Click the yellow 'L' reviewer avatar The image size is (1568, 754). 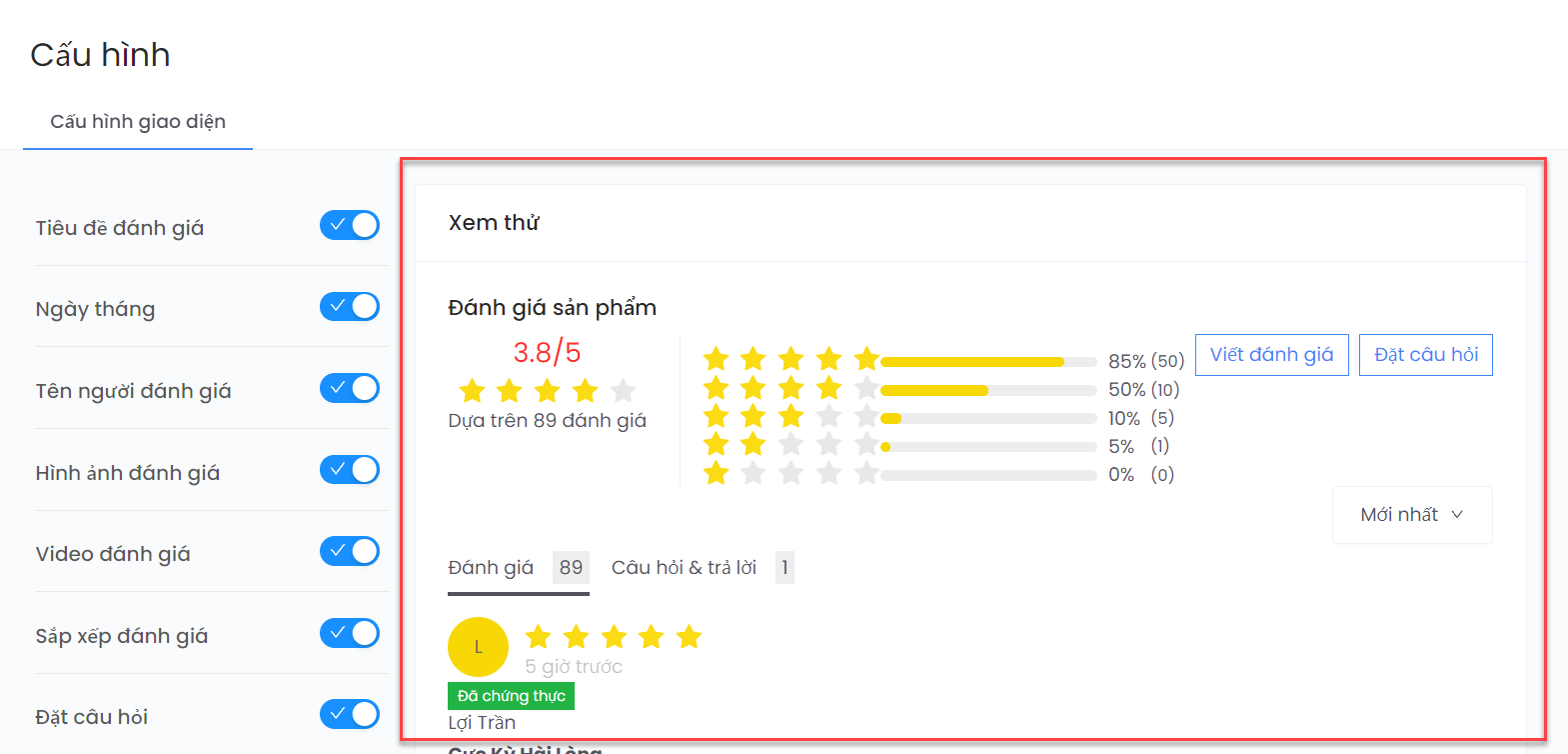pyautogui.click(x=478, y=647)
